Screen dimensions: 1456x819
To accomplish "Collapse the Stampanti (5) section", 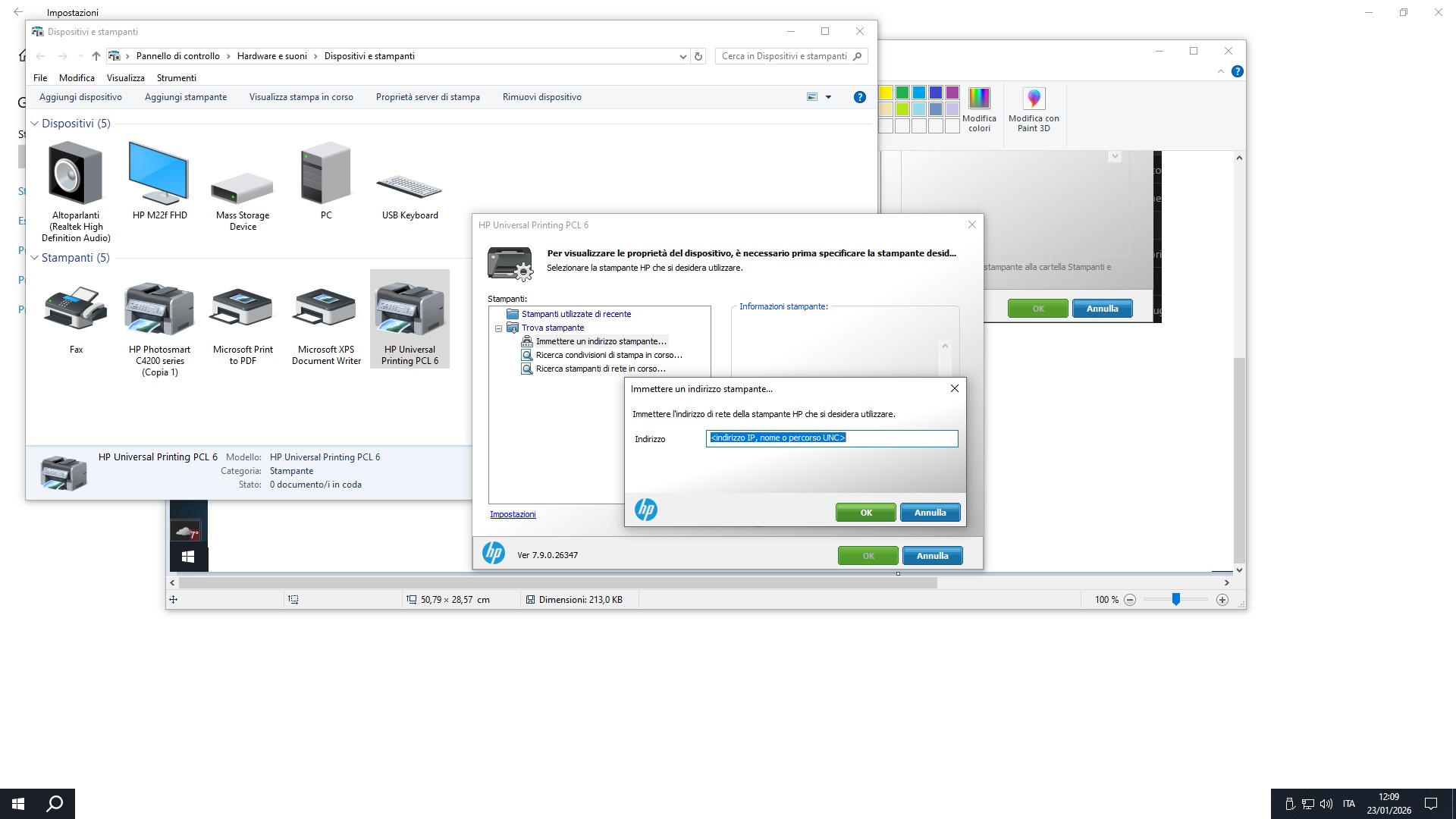I will [x=34, y=258].
